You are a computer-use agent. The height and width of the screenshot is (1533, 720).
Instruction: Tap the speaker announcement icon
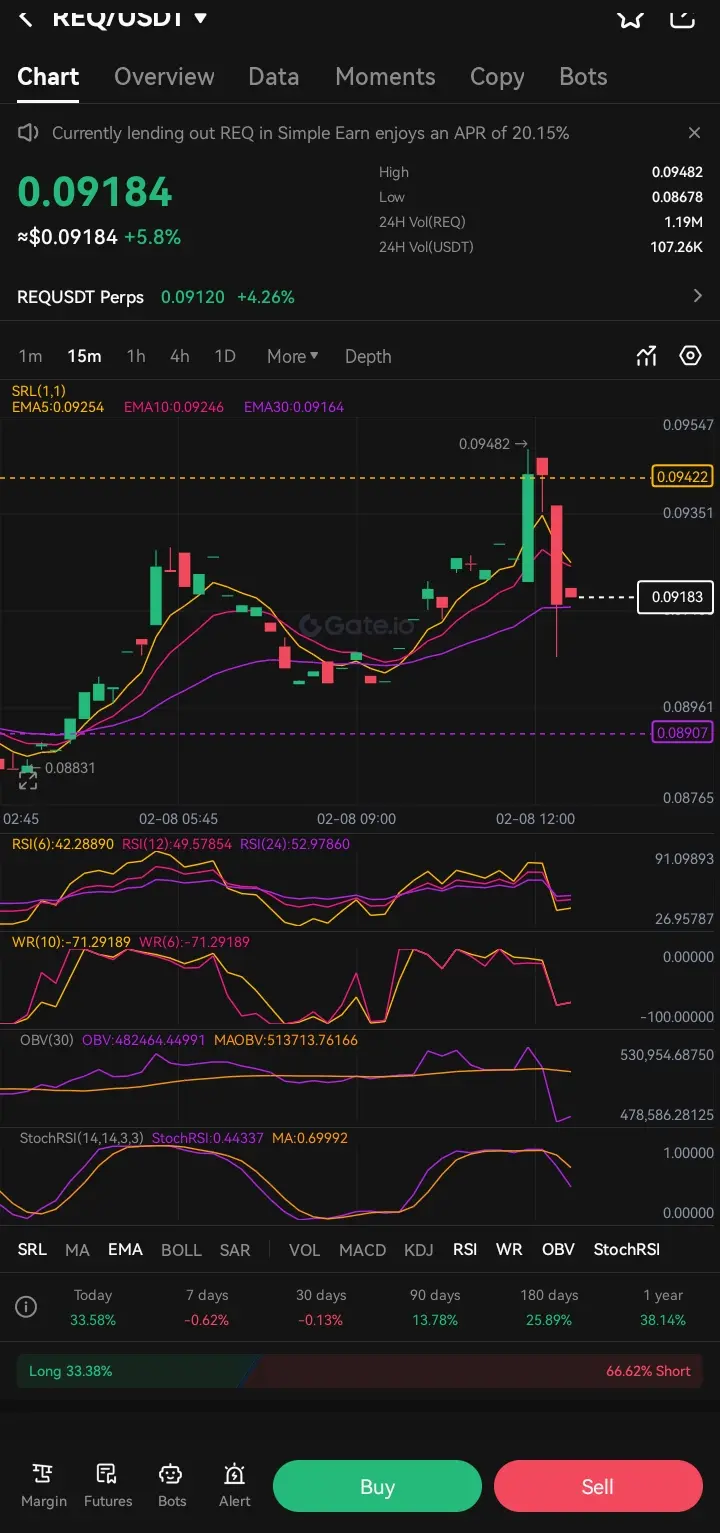coord(29,133)
